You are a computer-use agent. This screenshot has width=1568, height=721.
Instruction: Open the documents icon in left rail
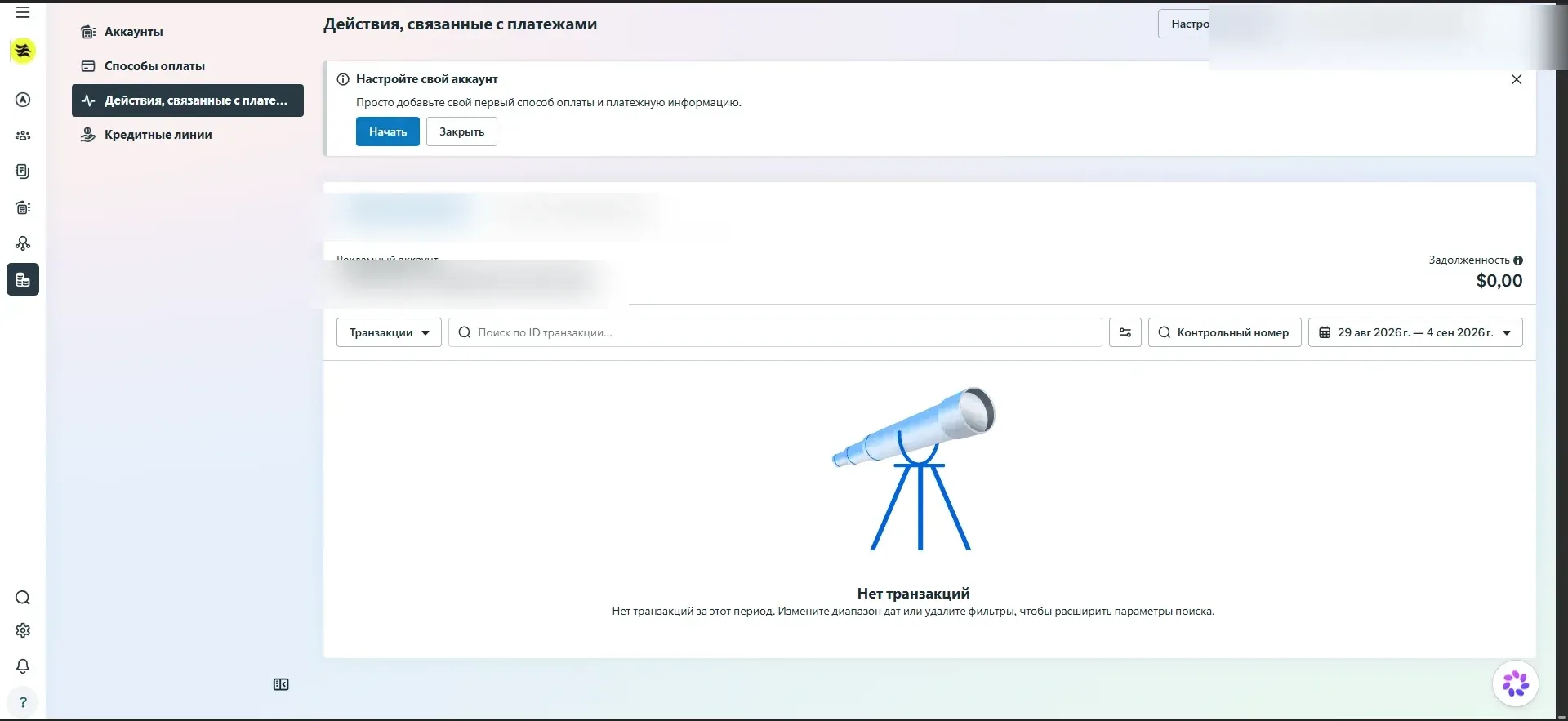point(23,171)
